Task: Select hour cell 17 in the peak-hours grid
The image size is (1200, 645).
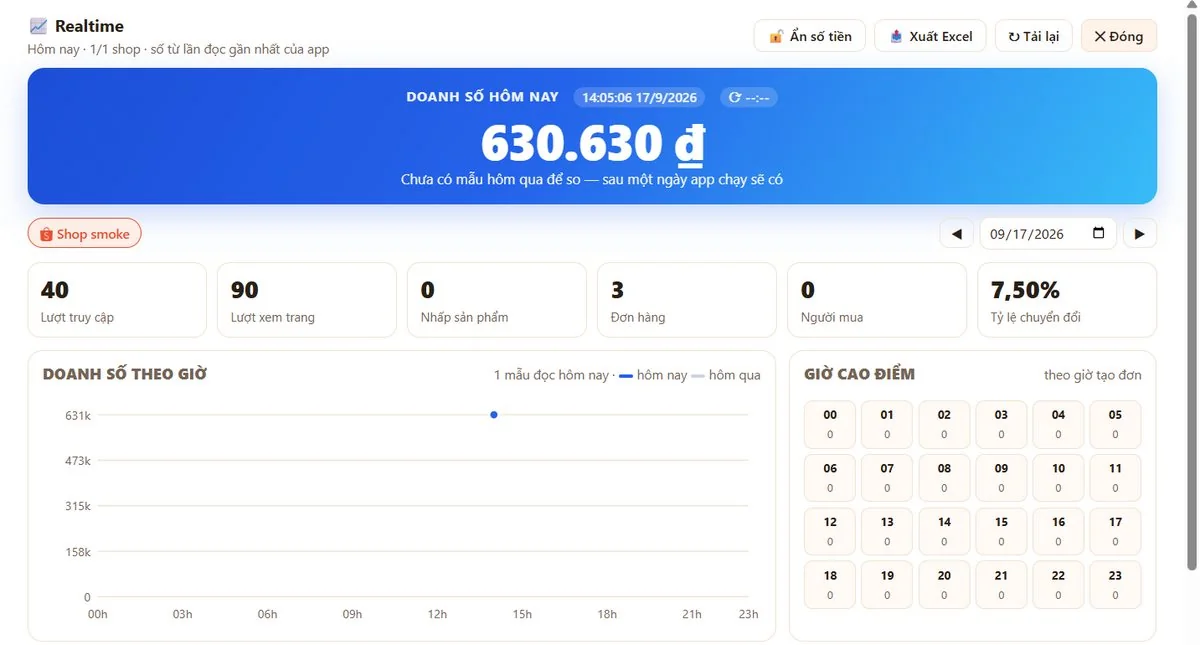Action: (1115, 531)
